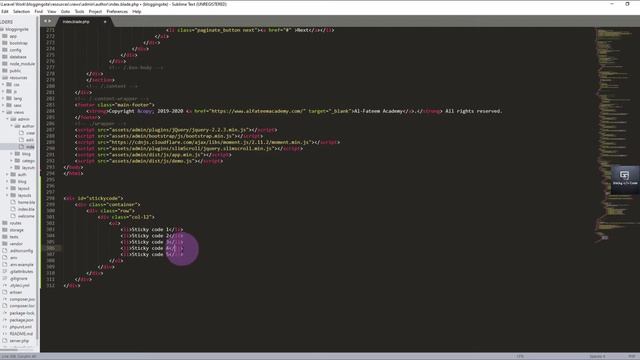Image resolution: width=640 pixels, height=360 pixels.
Task: Click the .gitignore file icon
Action: click(x=5, y=279)
